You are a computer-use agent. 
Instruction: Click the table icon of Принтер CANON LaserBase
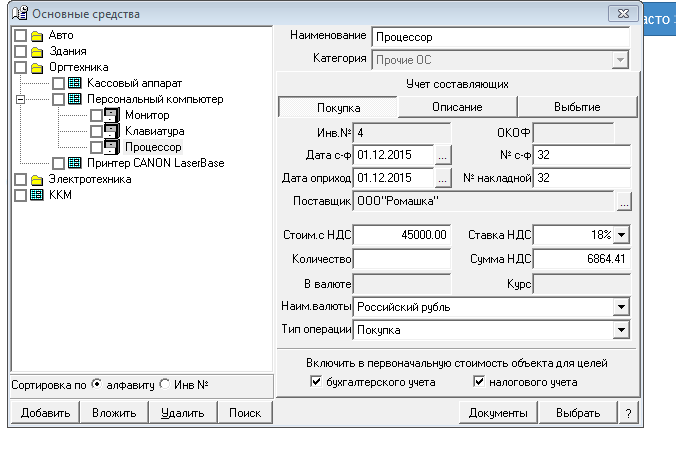pos(75,163)
